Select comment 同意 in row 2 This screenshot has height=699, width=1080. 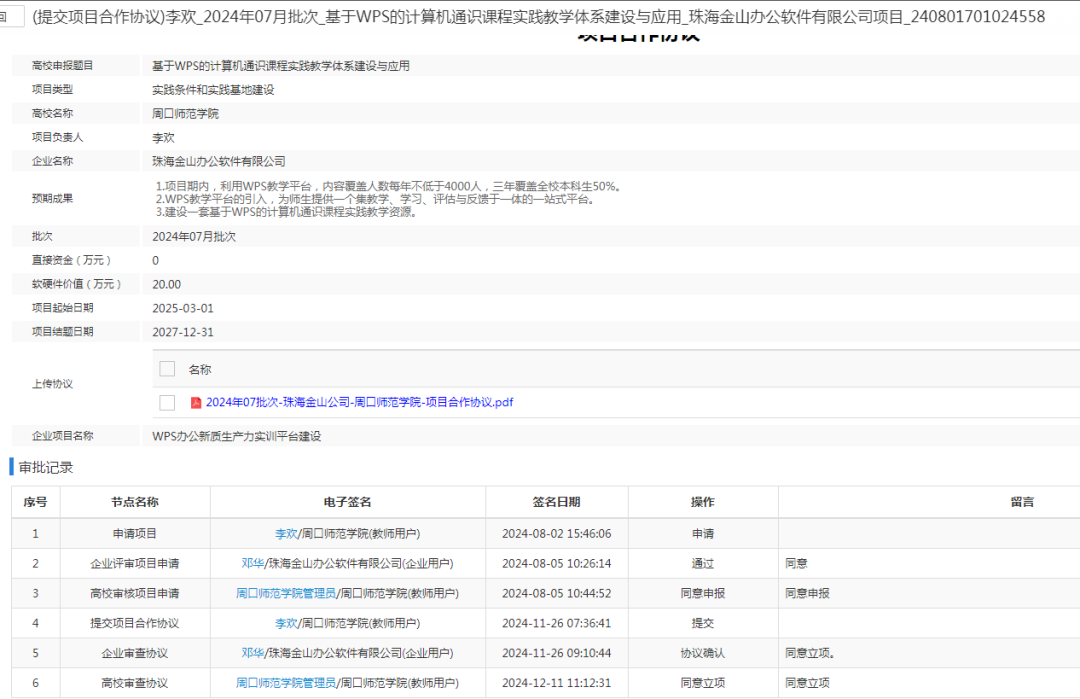point(796,563)
